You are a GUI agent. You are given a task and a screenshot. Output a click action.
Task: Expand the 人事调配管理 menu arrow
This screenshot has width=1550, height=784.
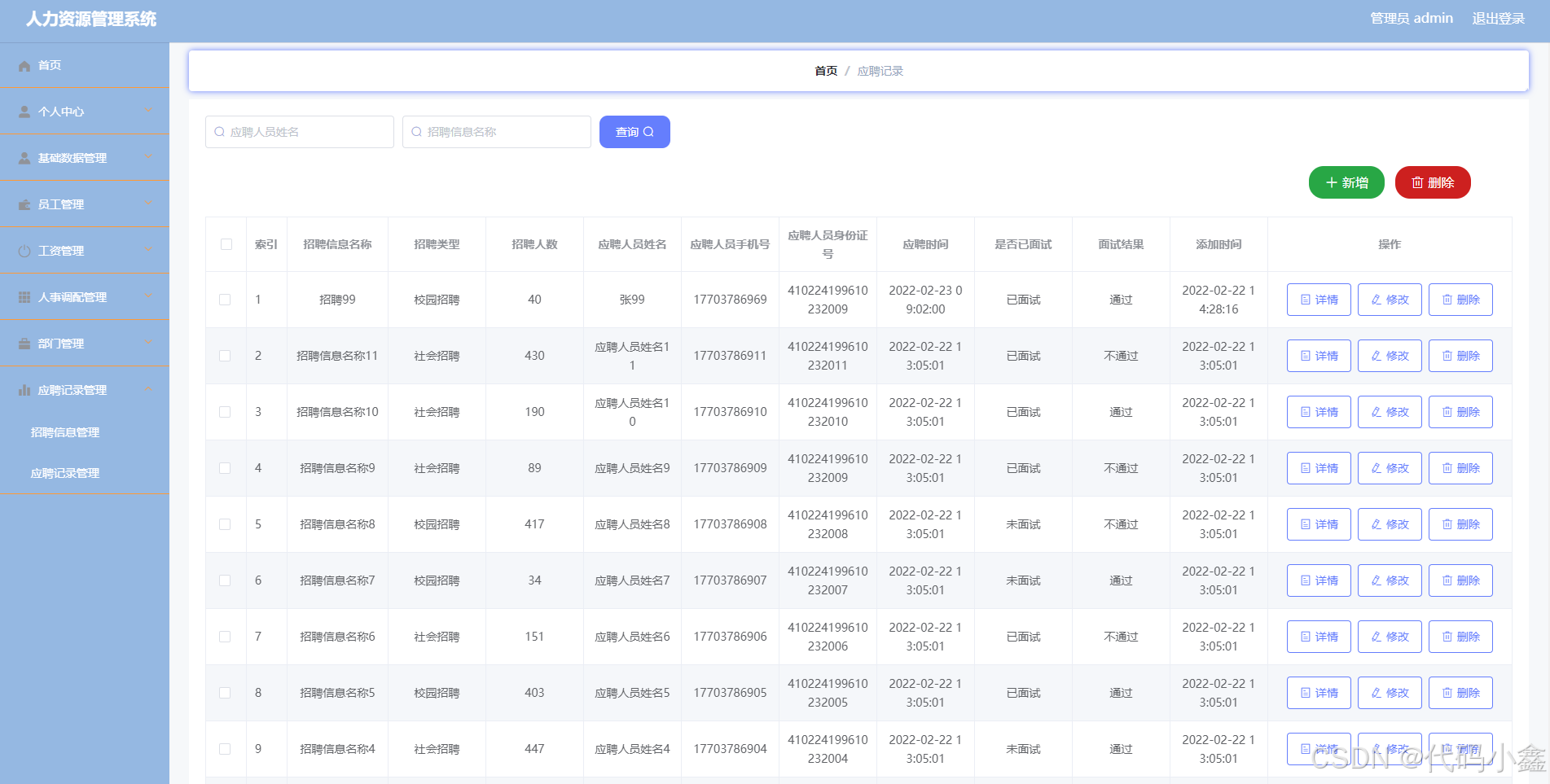click(x=148, y=296)
